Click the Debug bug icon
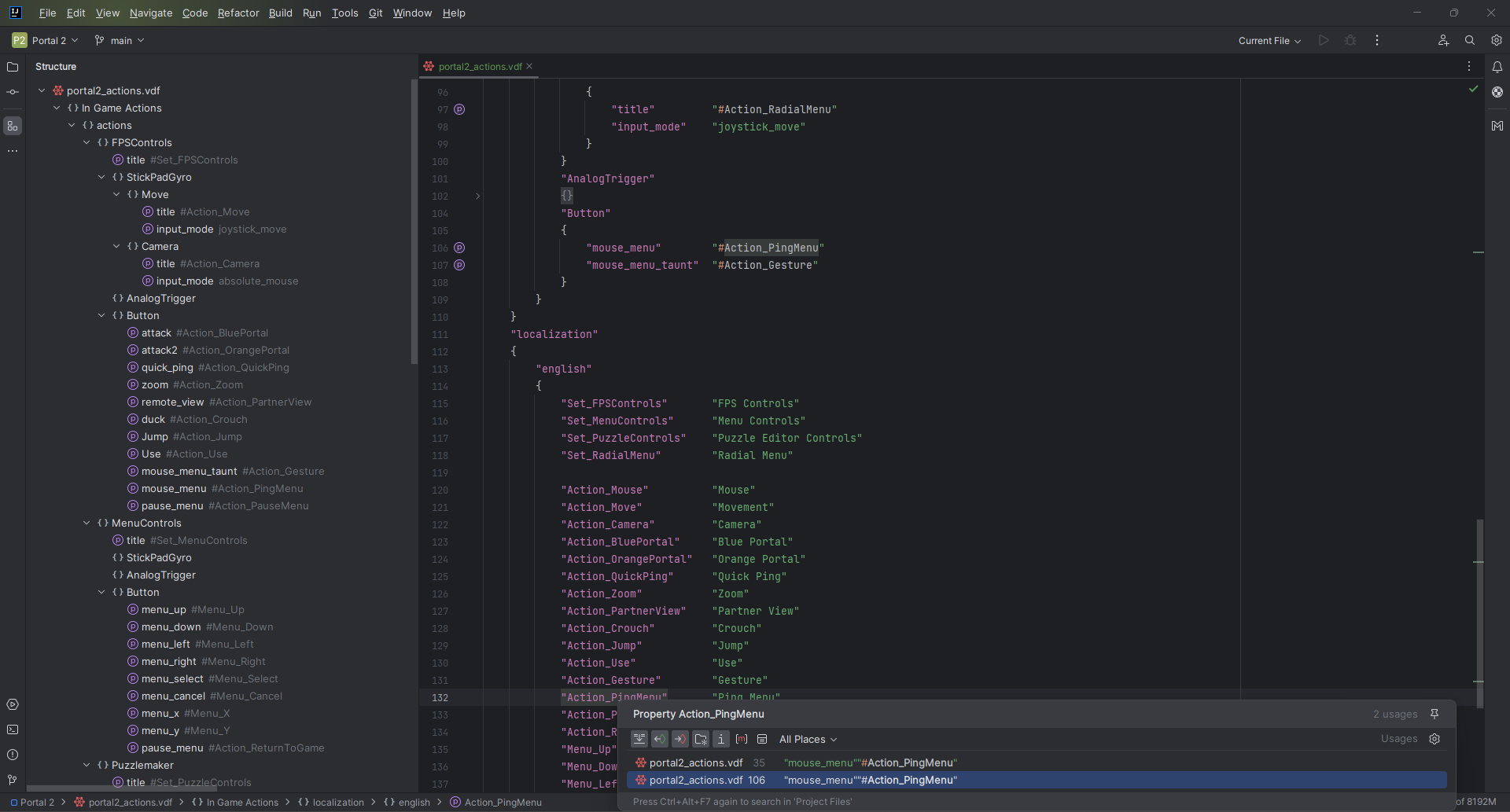This screenshot has height=812, width=1510. click(1350, 40)
